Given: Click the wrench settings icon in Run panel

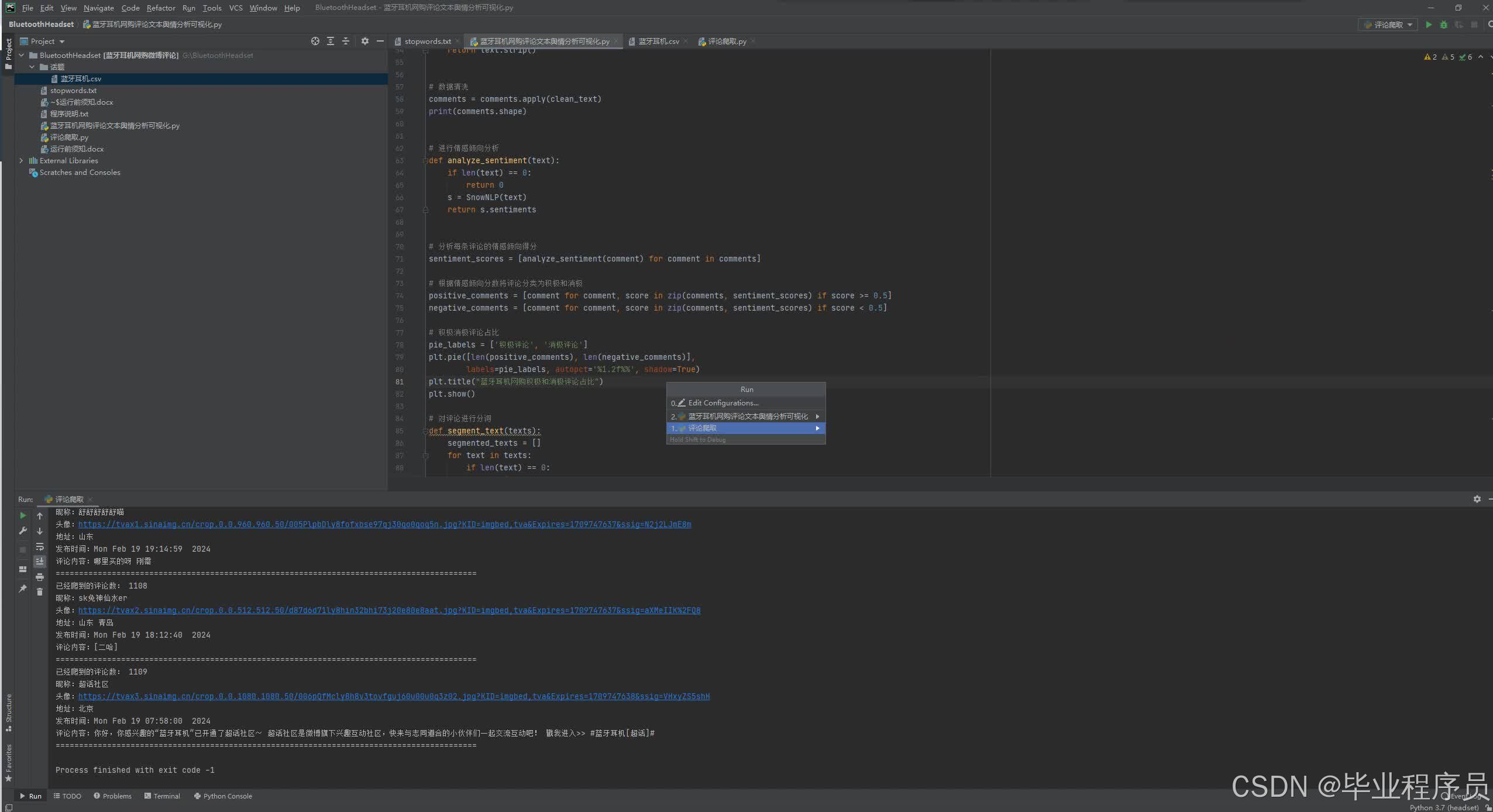Looking at the screenshot, I should click(x=22, y=531).
